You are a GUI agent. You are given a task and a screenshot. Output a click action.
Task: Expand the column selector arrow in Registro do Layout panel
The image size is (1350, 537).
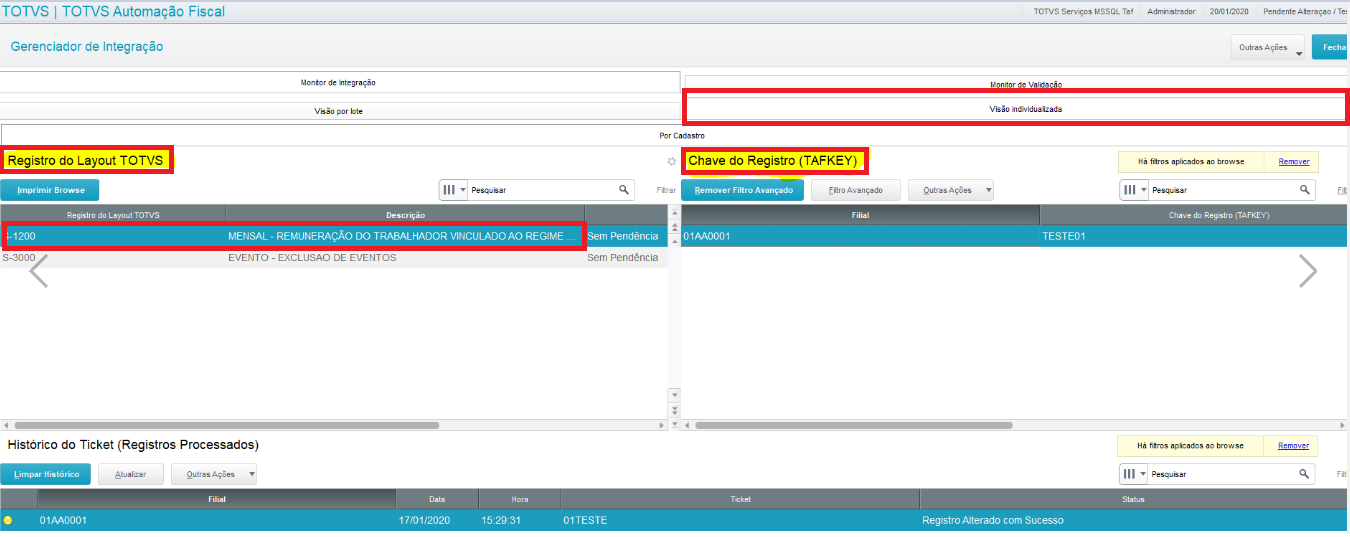[x=463, y=190]
